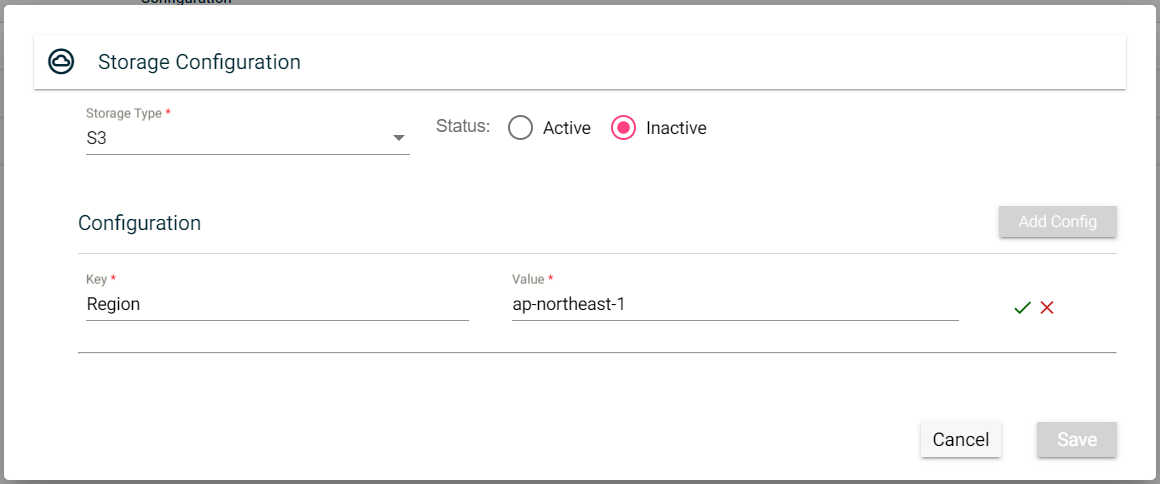Click the Storage Type field label
1160x484 pixels.
[x=124, y=114]
